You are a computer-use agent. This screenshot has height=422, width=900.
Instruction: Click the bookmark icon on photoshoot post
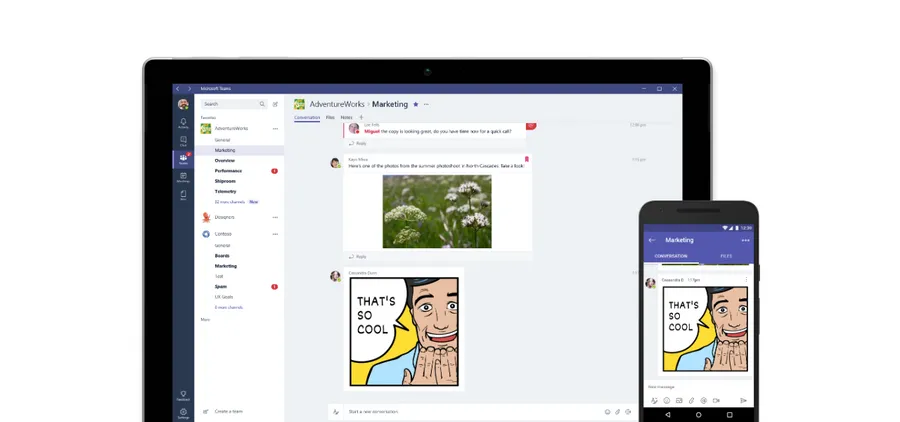coord(526,159)
